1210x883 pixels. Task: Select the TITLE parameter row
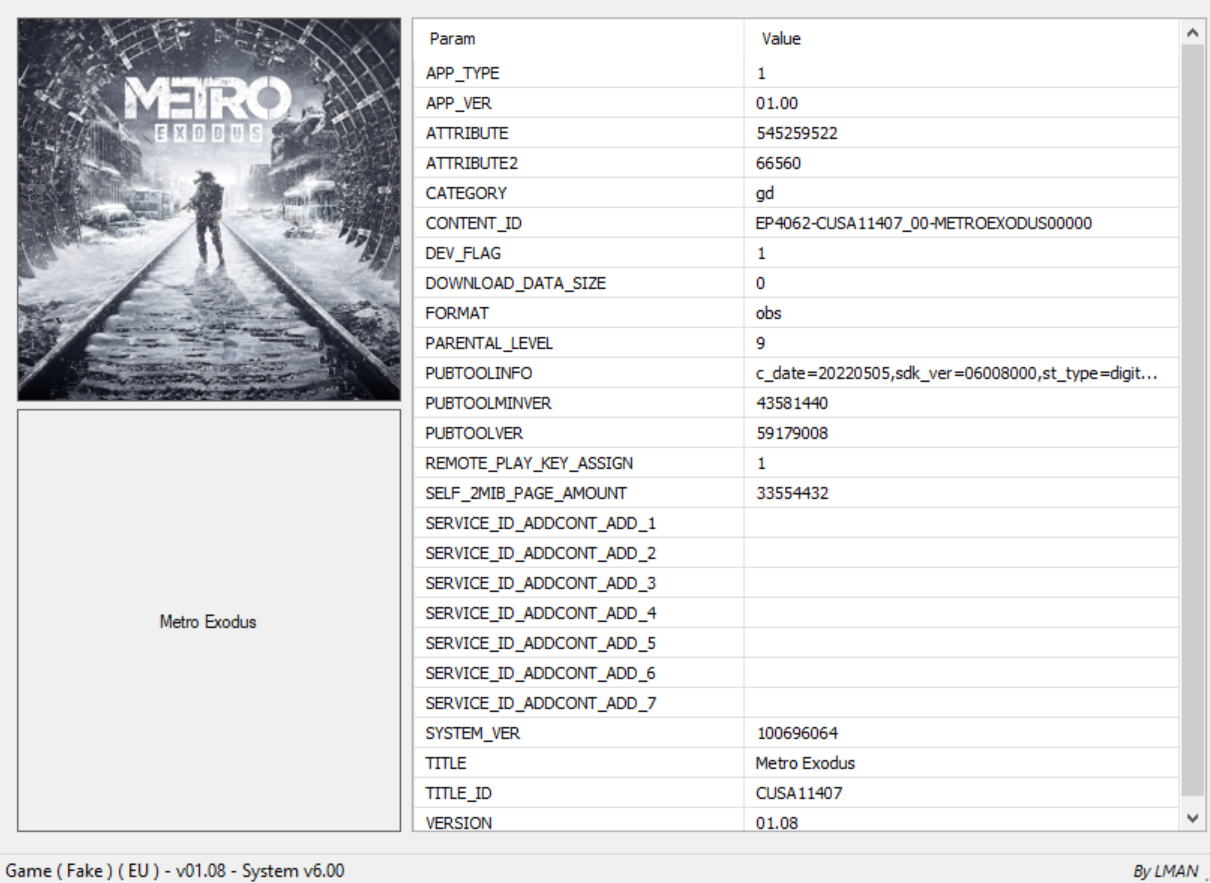(x=797, y=763)
